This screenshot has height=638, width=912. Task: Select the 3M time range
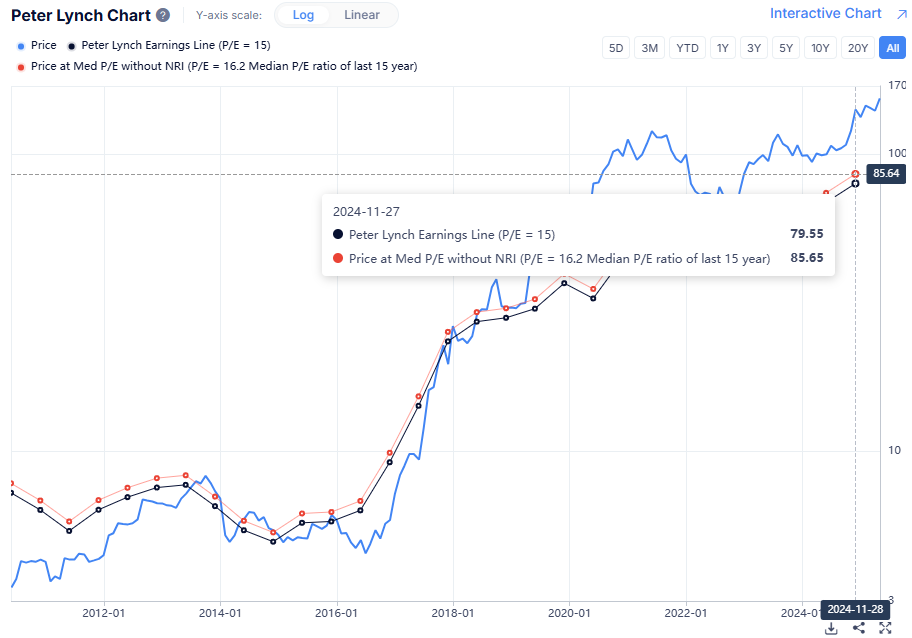(x=650, y=48)
